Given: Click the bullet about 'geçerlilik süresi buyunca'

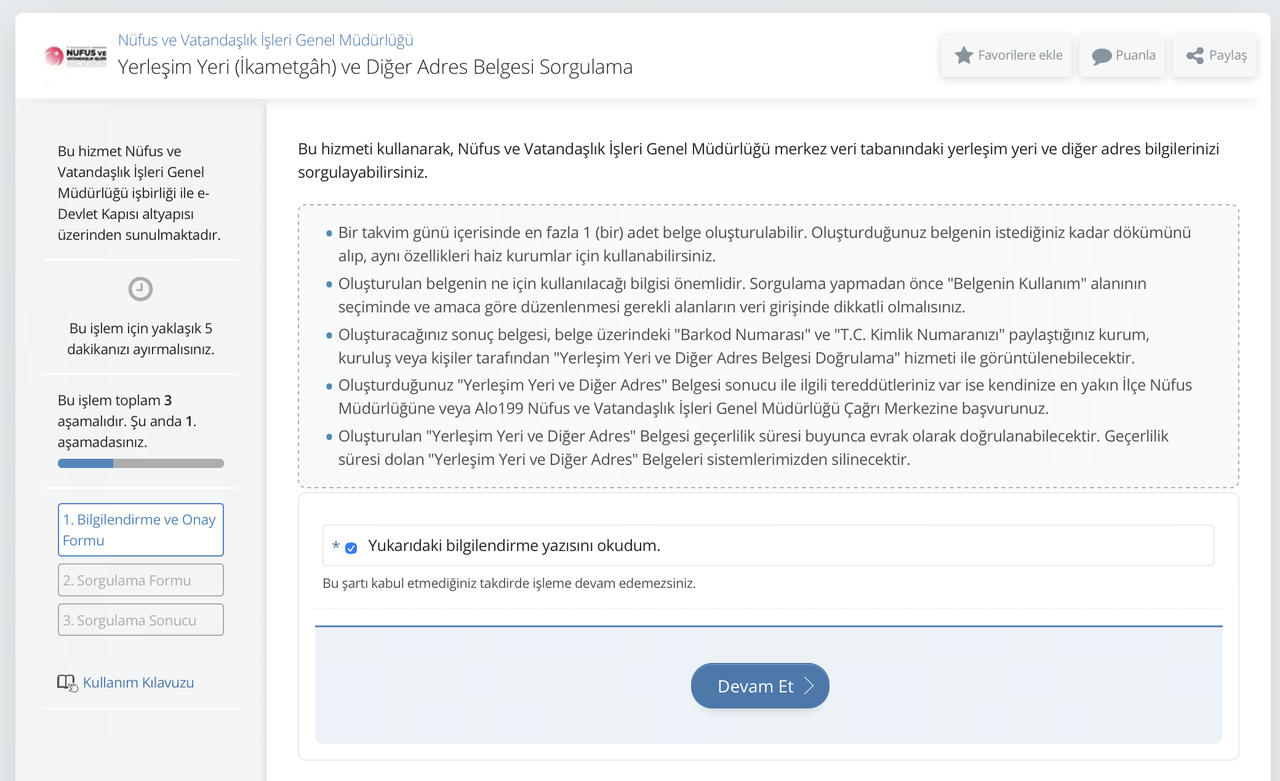Looking at the screenshot, I should point(753,447).
